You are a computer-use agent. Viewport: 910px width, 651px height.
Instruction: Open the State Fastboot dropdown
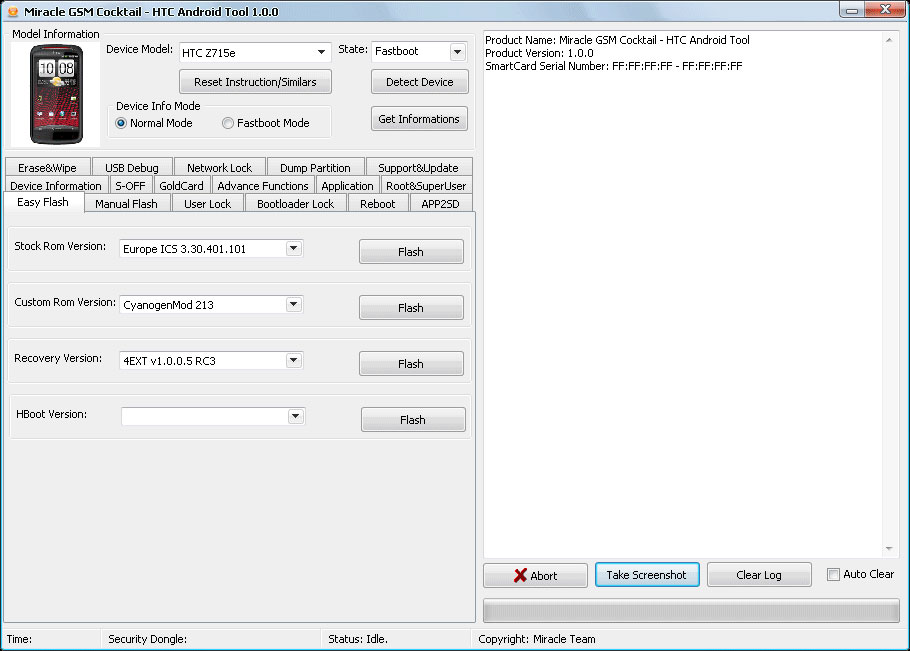click(x=457, y=52)
